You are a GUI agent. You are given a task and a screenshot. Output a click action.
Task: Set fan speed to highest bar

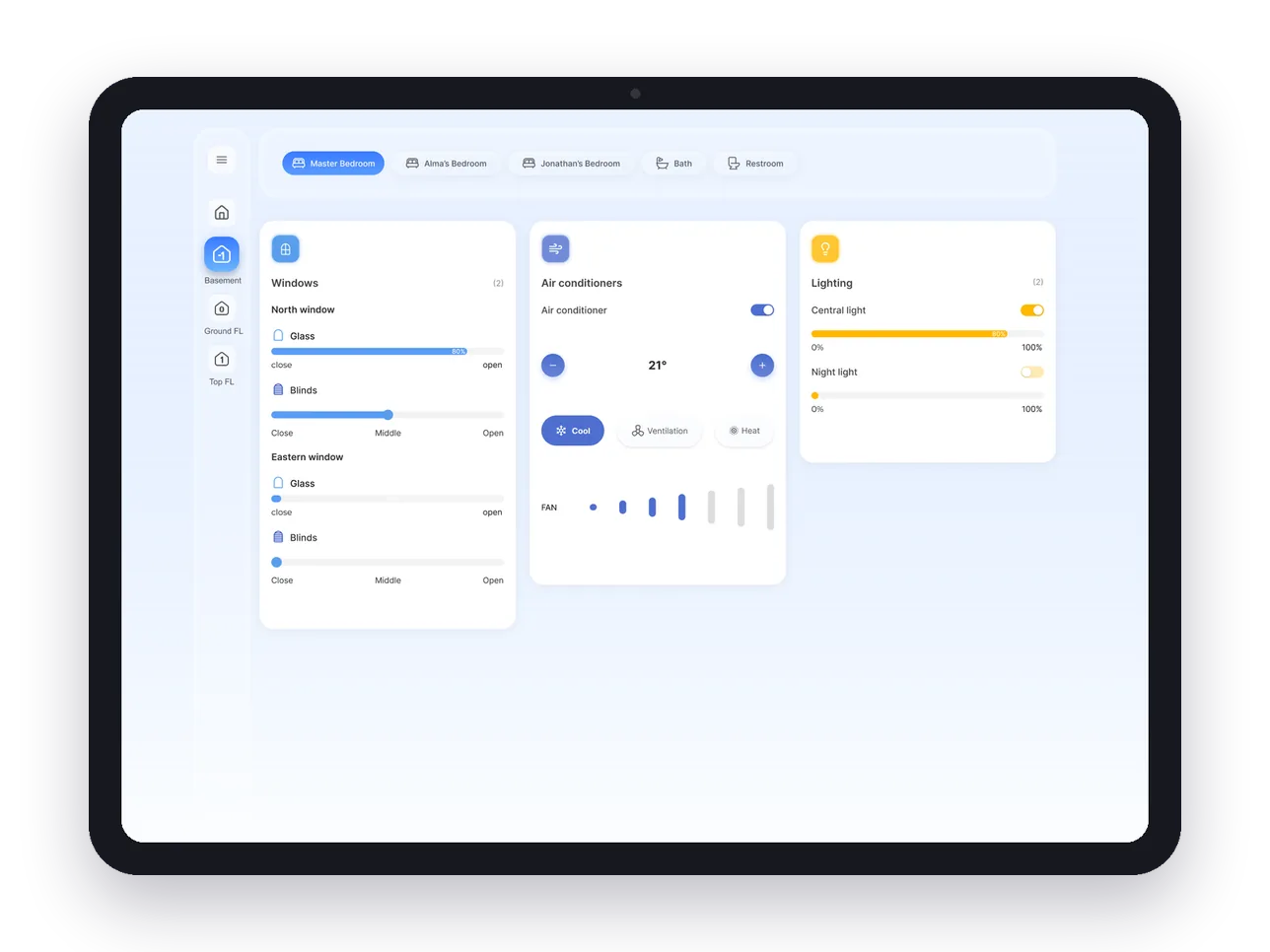(x=770, y=508)
